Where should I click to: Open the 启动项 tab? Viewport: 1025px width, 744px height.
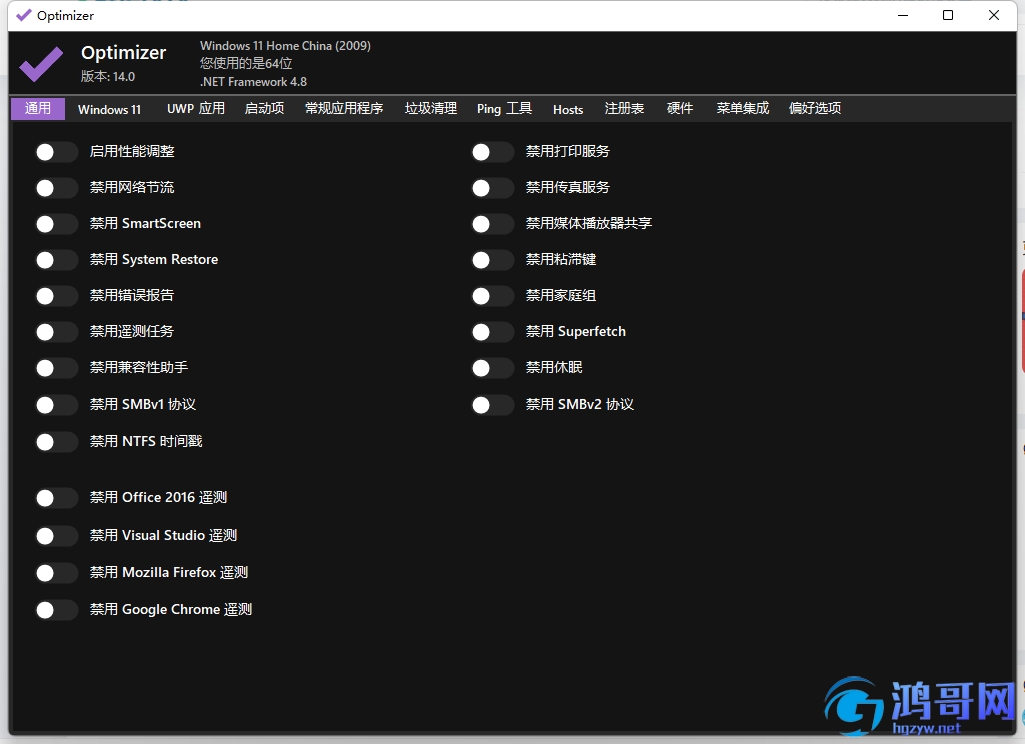point(264,109)
